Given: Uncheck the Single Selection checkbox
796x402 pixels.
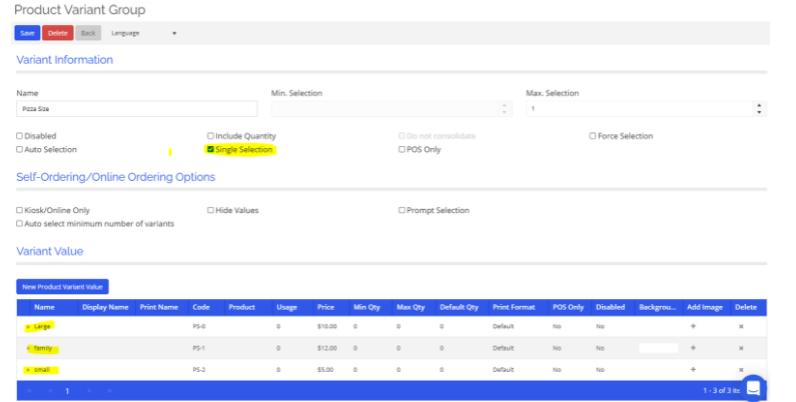Looking at the screenshot, I should (x=210, y=149).
